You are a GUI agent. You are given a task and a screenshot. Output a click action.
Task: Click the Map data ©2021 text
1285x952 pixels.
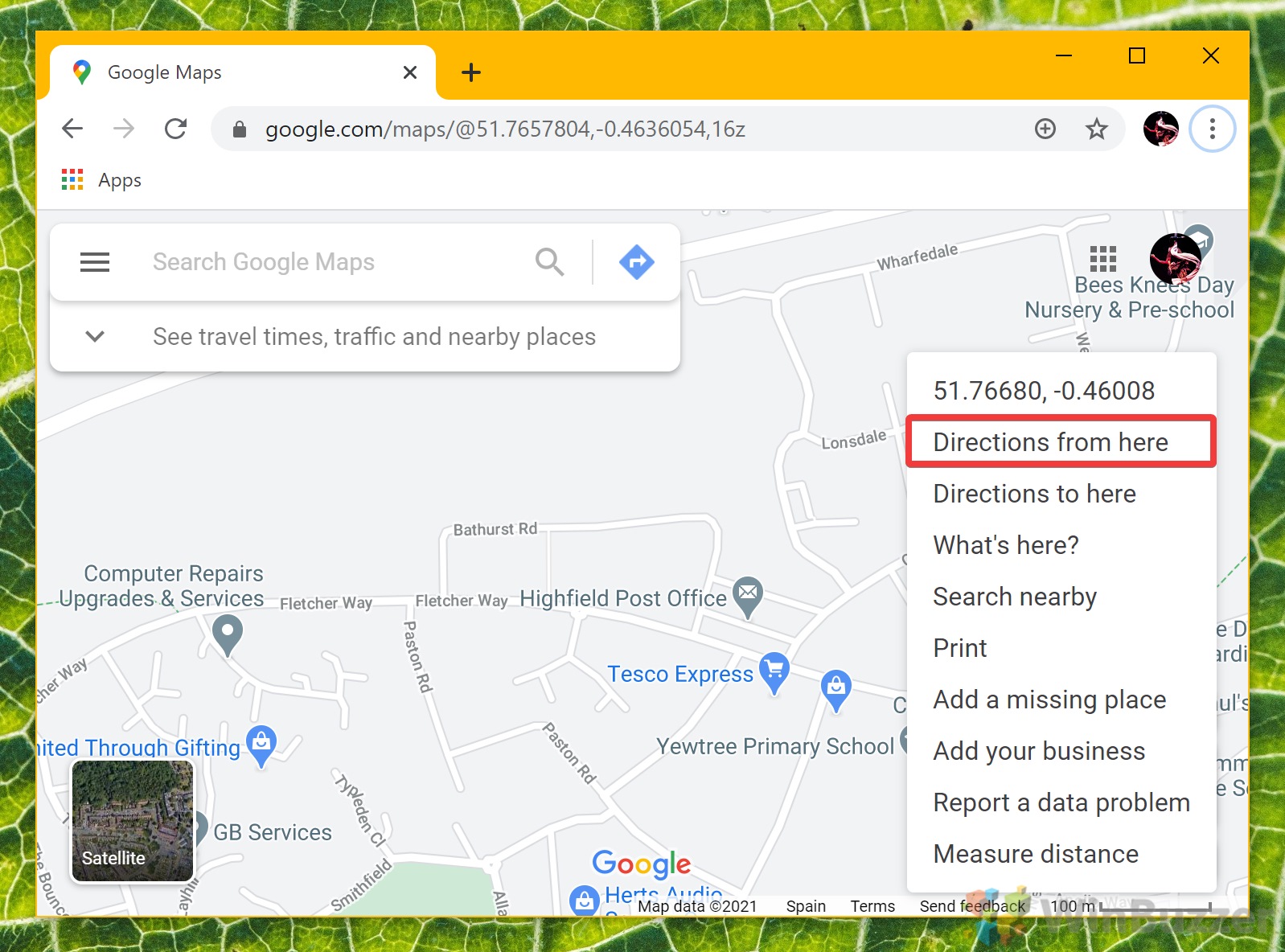(697, 906)
